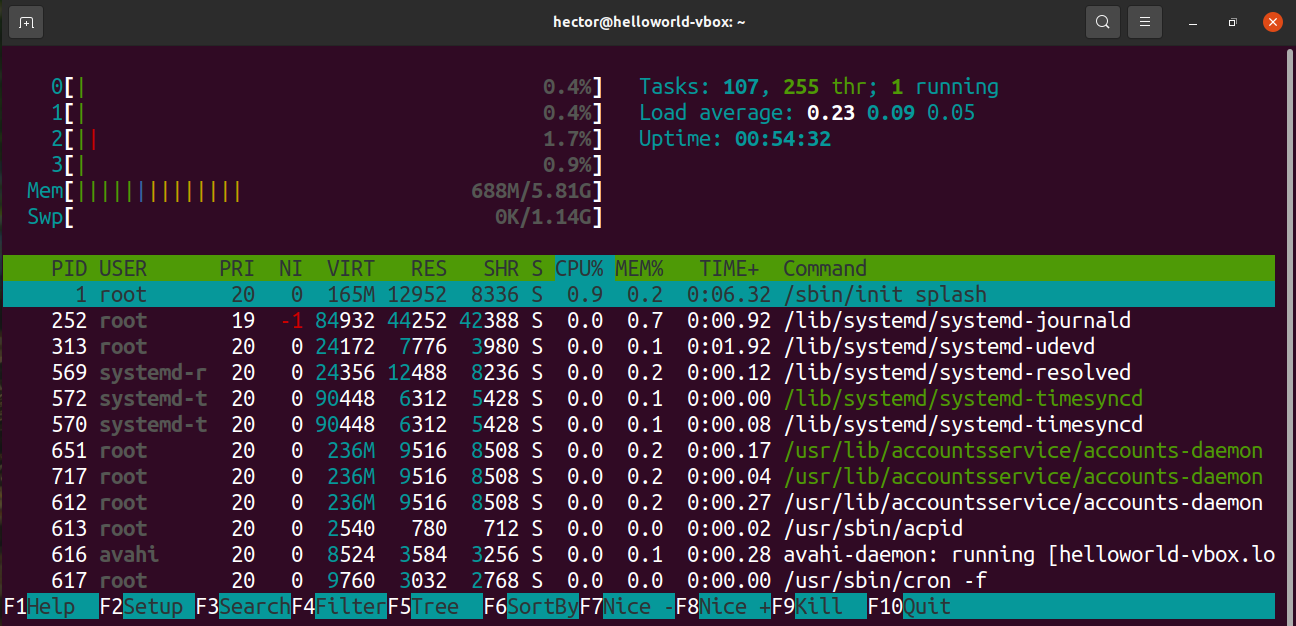Click F9 Kill in function bar
The height and width of the screenshot is (626, 1296).
pos(819,607)
